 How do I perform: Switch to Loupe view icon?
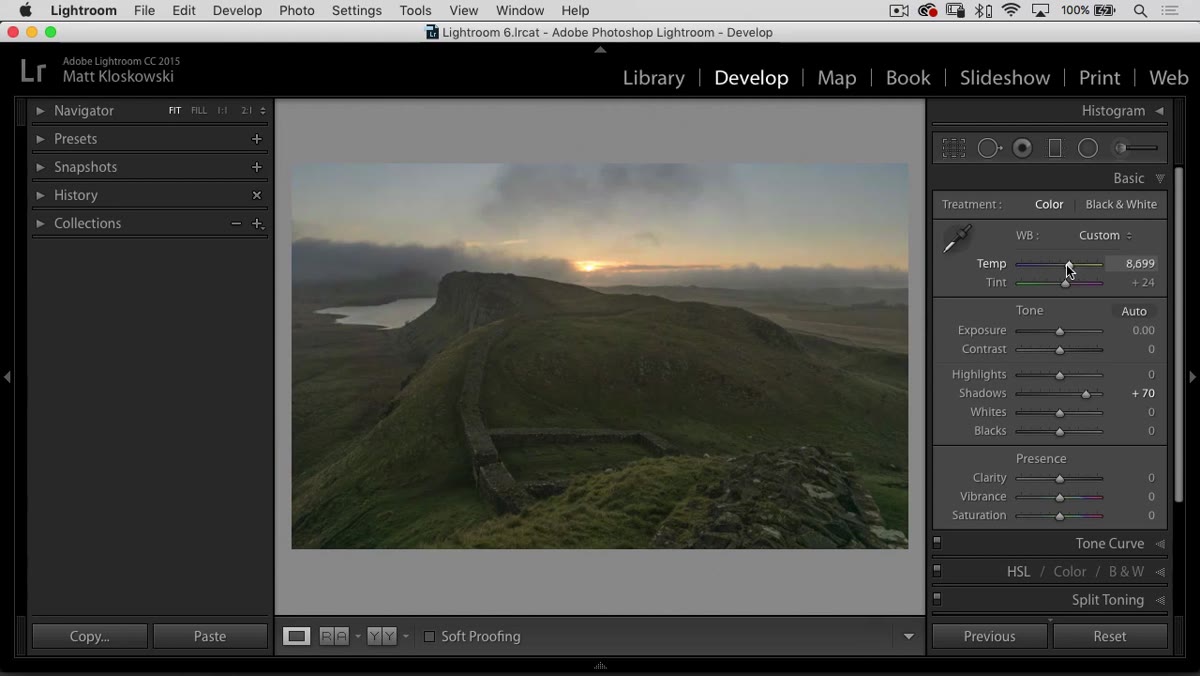(297, 636)
